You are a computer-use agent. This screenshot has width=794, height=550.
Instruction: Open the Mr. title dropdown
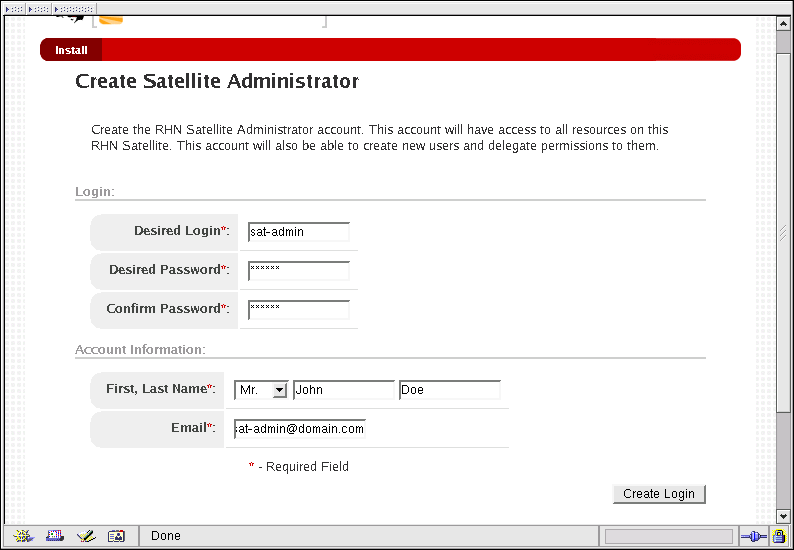click(x=262, y=390)
